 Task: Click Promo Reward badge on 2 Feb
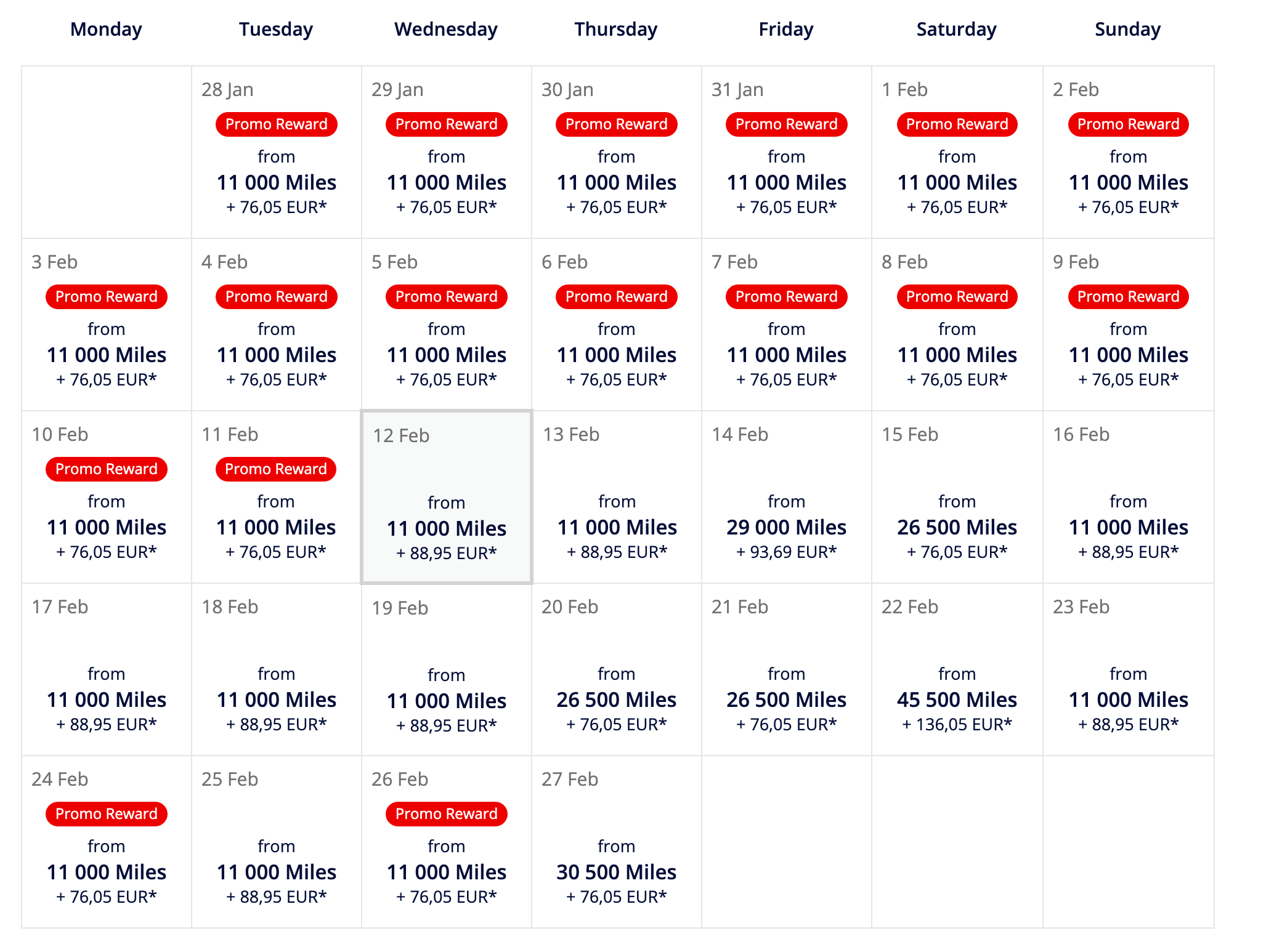pyautogui.click(x=1128, y=124)
